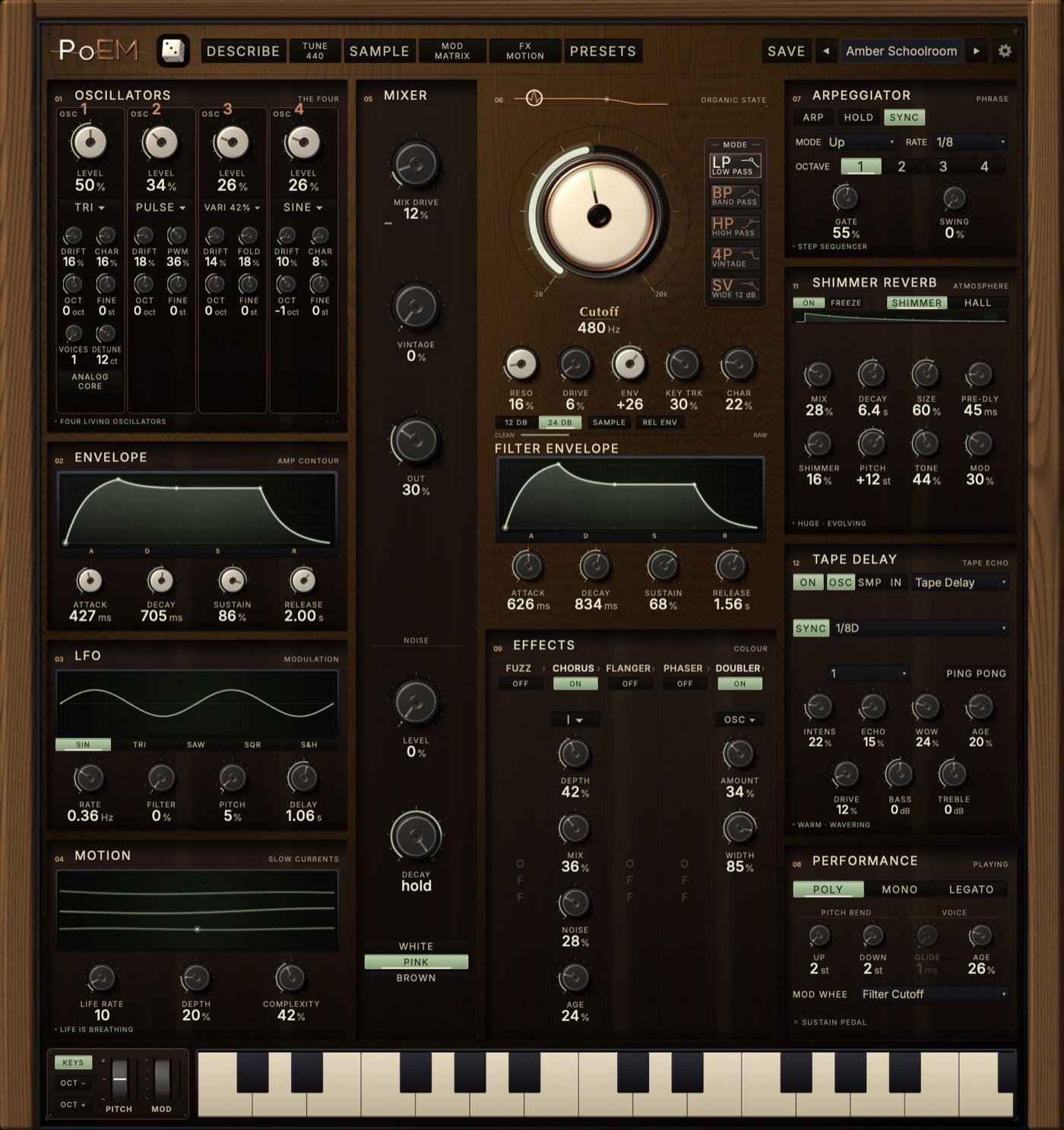This screenshot has width=1064, height=1130.
Task: Select the HP High Pass filter mode
Action: pyautogui.click(x=734, y=226)
